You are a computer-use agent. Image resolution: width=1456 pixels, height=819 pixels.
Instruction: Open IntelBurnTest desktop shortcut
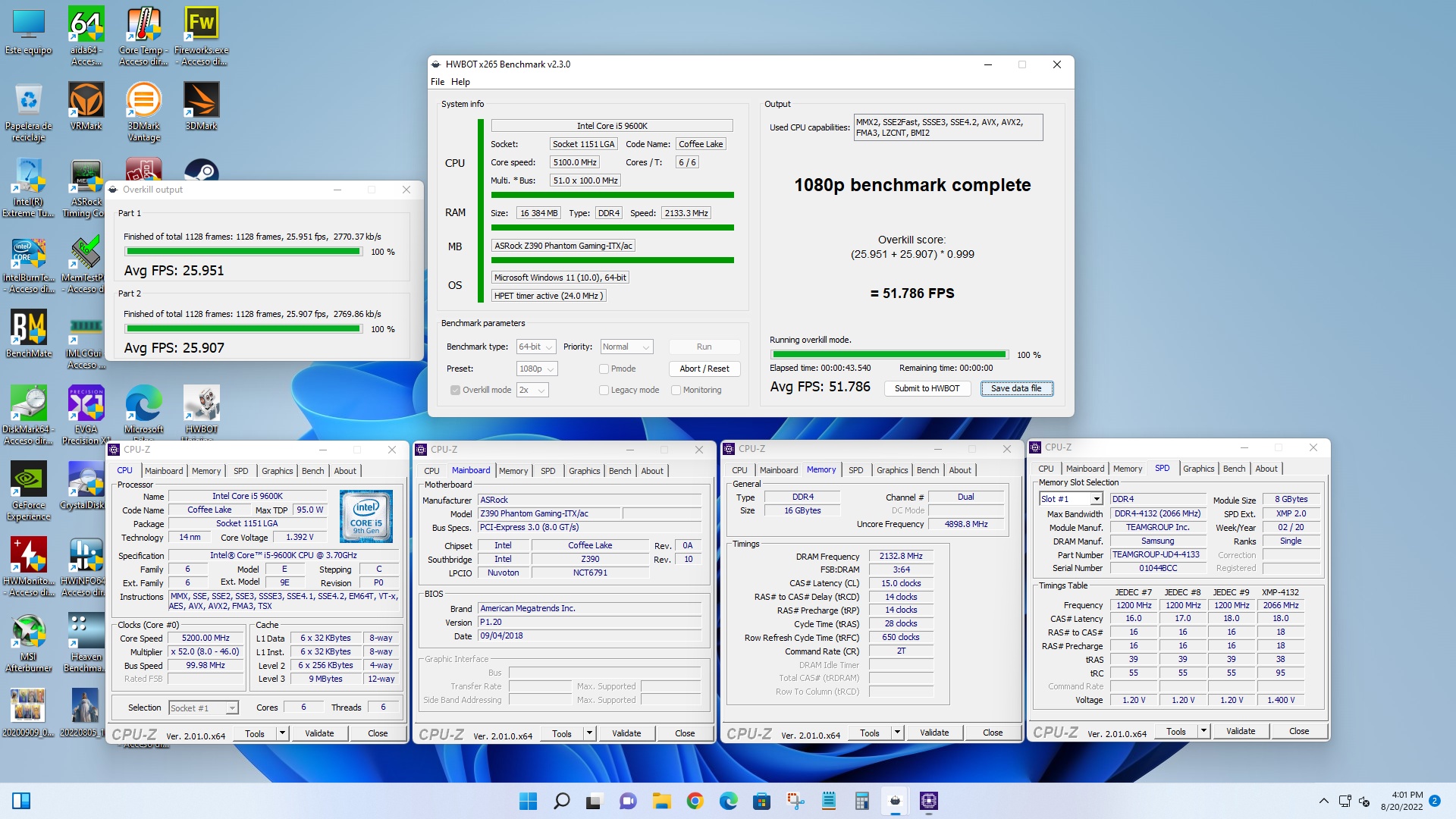[28, 263]
